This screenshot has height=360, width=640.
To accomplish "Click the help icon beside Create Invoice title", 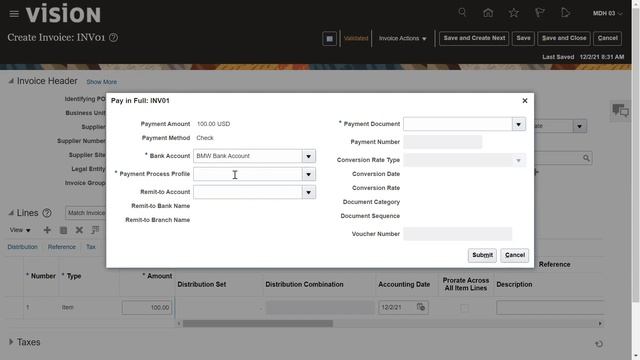I will pyautogui.click(x=113, y=38).
